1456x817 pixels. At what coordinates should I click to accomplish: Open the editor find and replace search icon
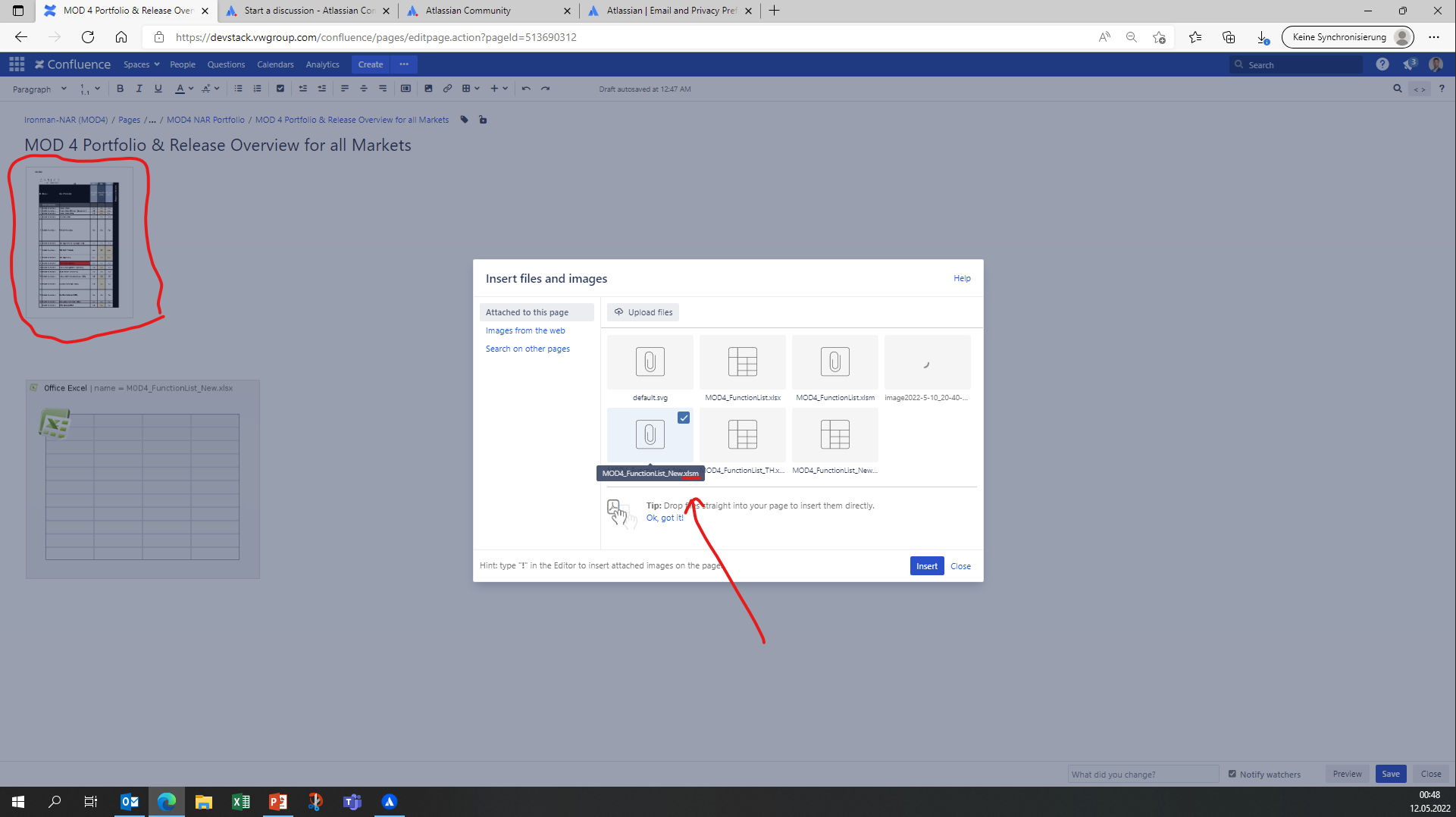[1397, 89]
